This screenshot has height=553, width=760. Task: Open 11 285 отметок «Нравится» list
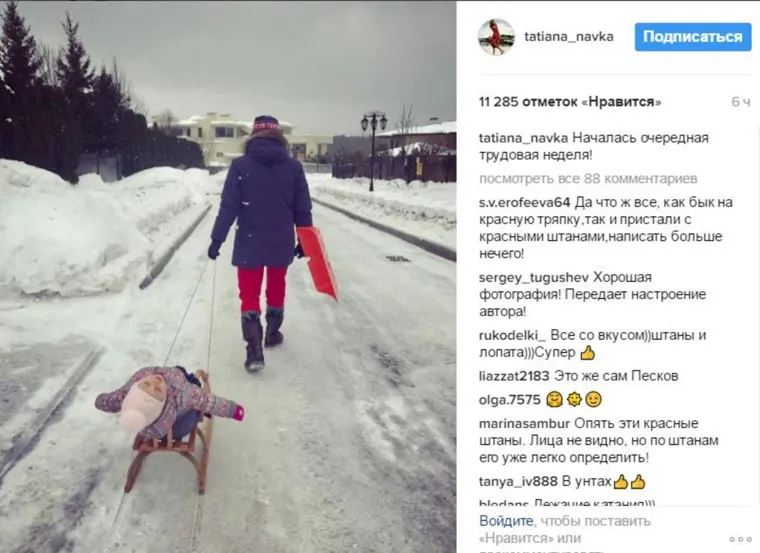tap(570, 102)
